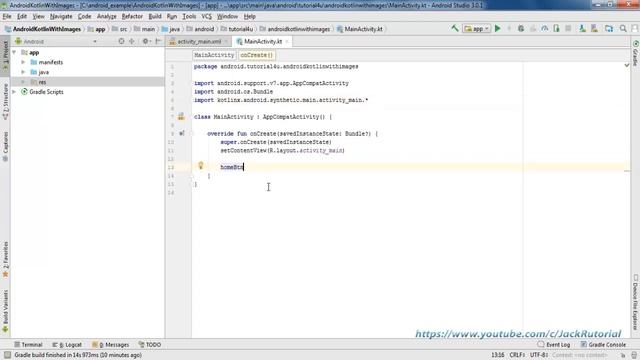640x360 pixels.
Task: Toggle the Gradle side panel tab
Action: 636,53
